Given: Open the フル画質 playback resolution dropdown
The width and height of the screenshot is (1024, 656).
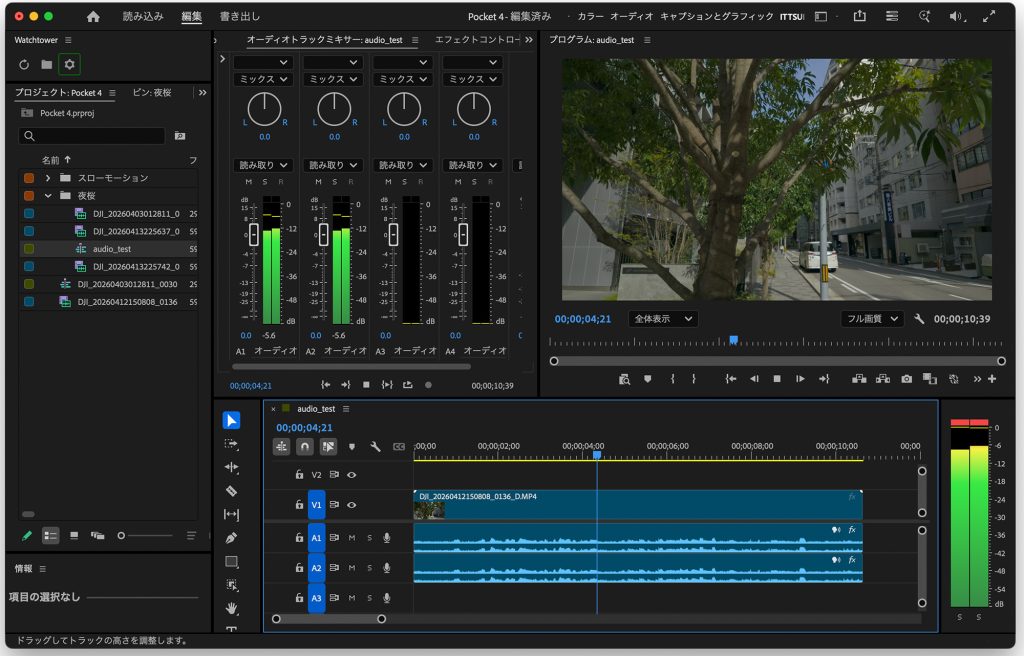Looking at the screenshot, I should tap(871, 319).
